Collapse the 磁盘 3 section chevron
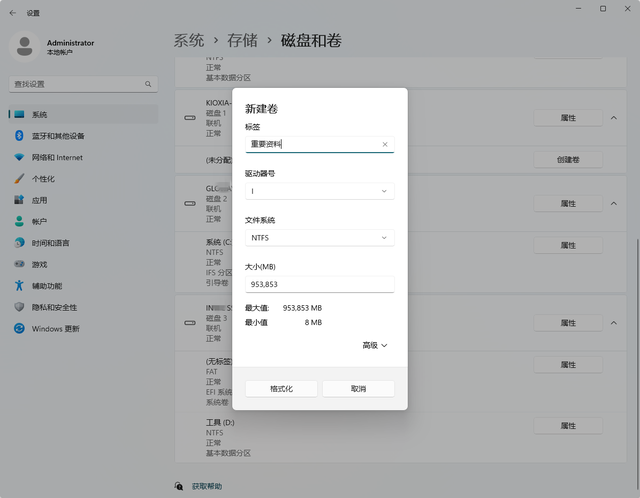Screen dimensions: 640x498 614,323
